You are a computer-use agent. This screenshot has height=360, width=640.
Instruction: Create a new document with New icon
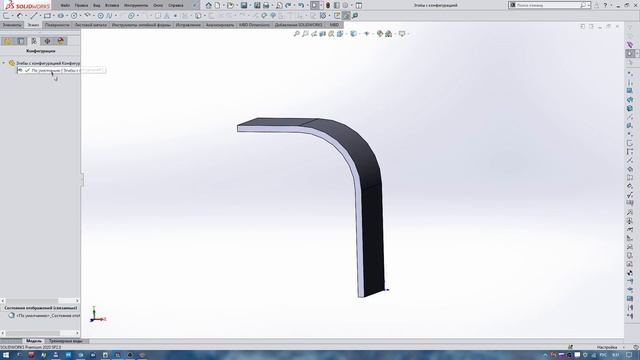[x=218, y=5]
